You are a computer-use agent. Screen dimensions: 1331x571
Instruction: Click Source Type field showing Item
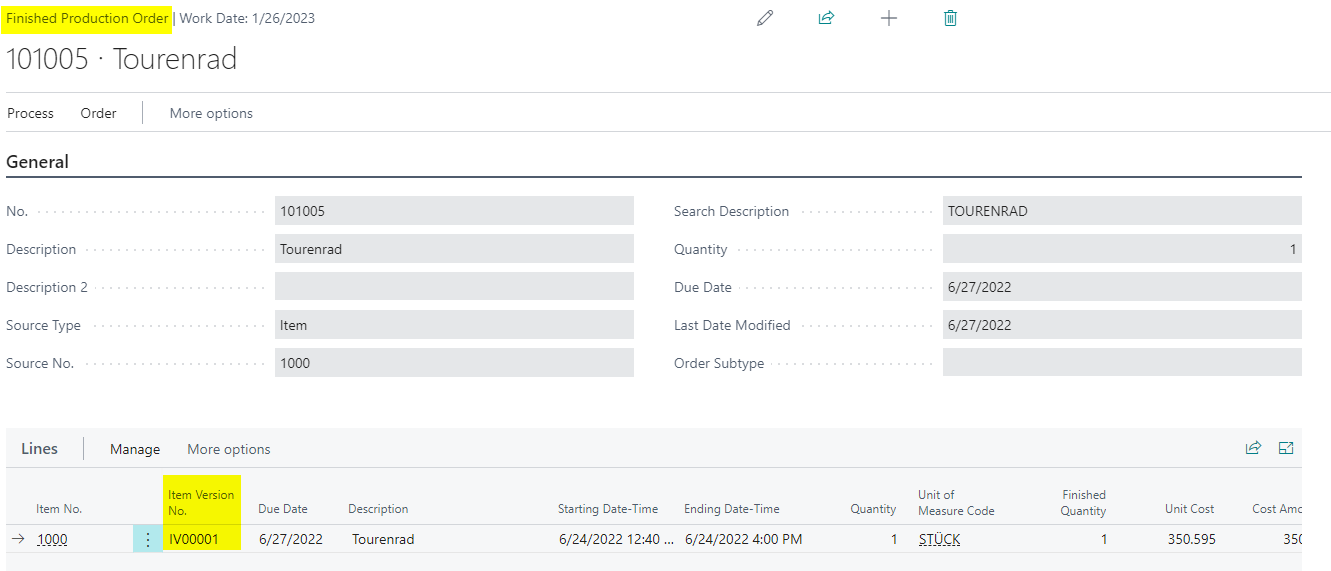click(454, 325)
